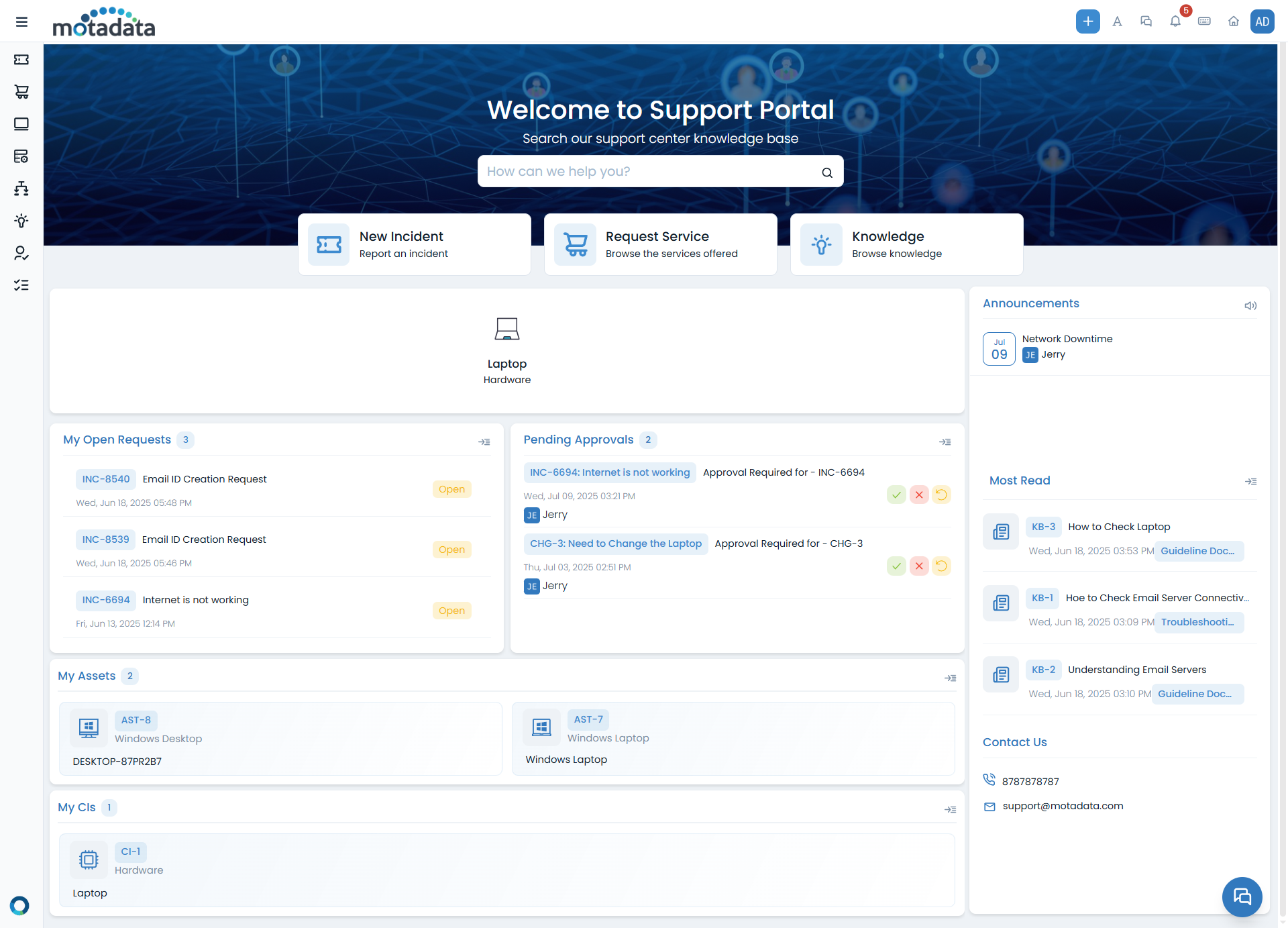Screen dimensions: 1288x928
Task: Open the KB-3 How to Check Laptop article
Action: point(1118,527)
